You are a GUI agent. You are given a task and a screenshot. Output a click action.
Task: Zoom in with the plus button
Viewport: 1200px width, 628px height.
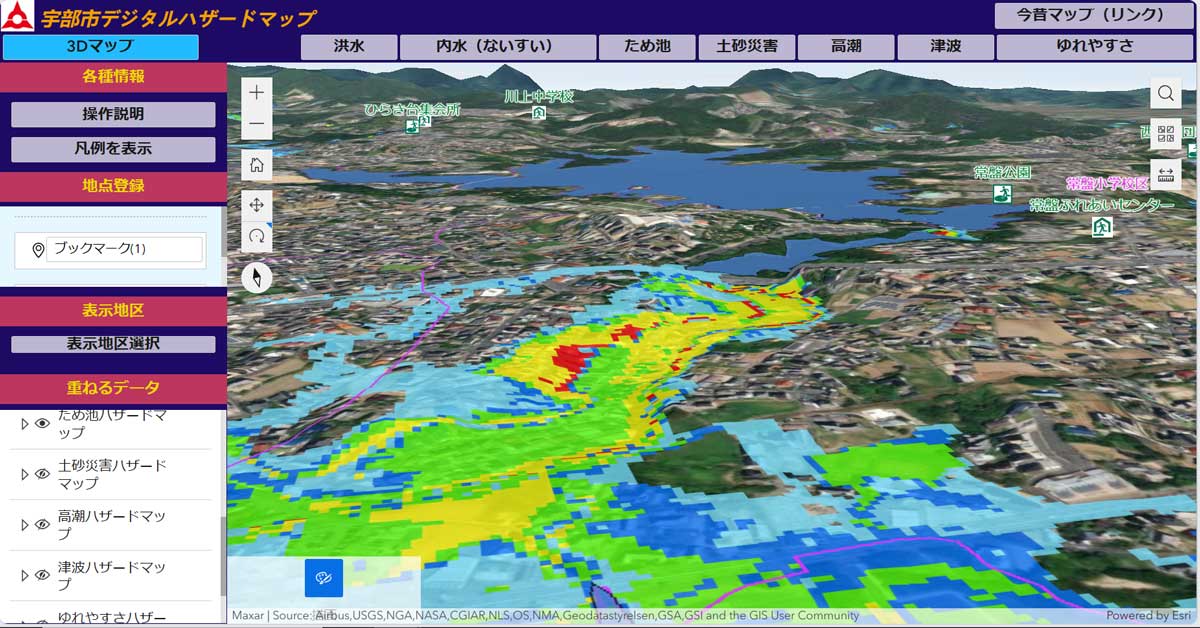pyautogui.click(x=257, y=92)
